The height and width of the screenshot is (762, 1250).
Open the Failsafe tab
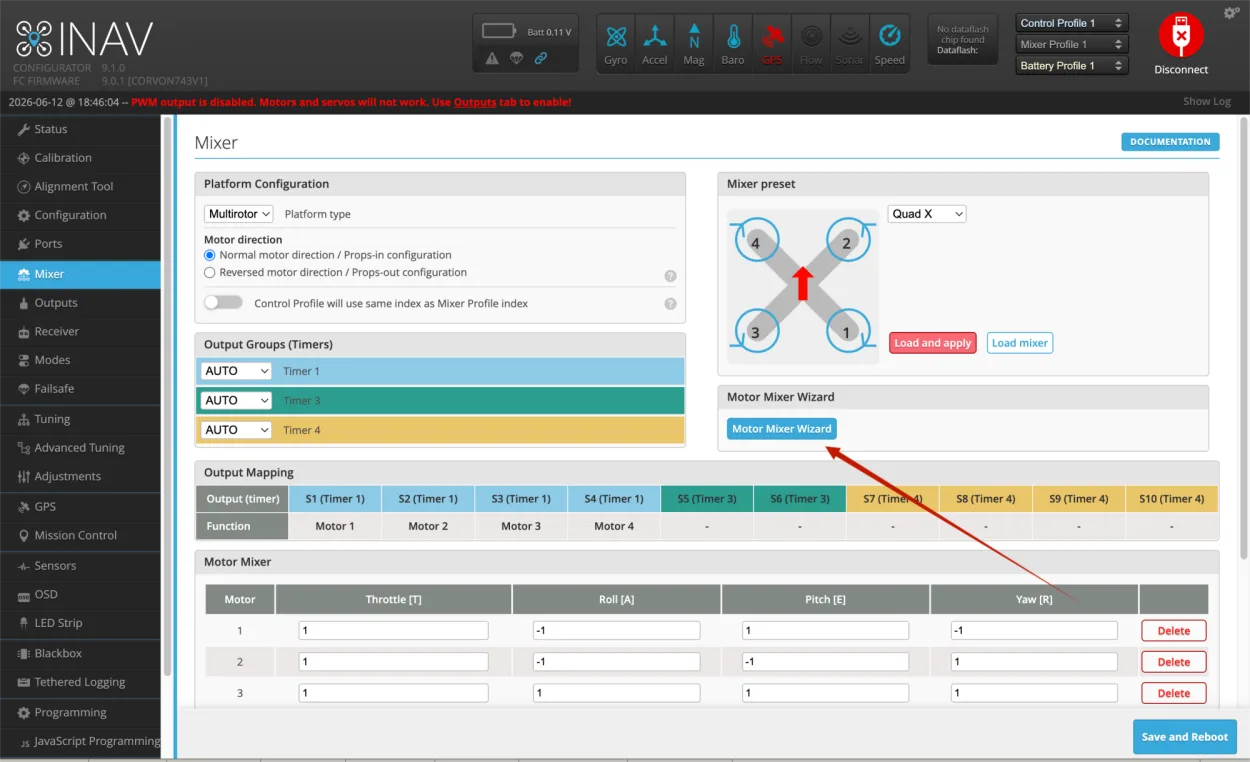[80, 389]
